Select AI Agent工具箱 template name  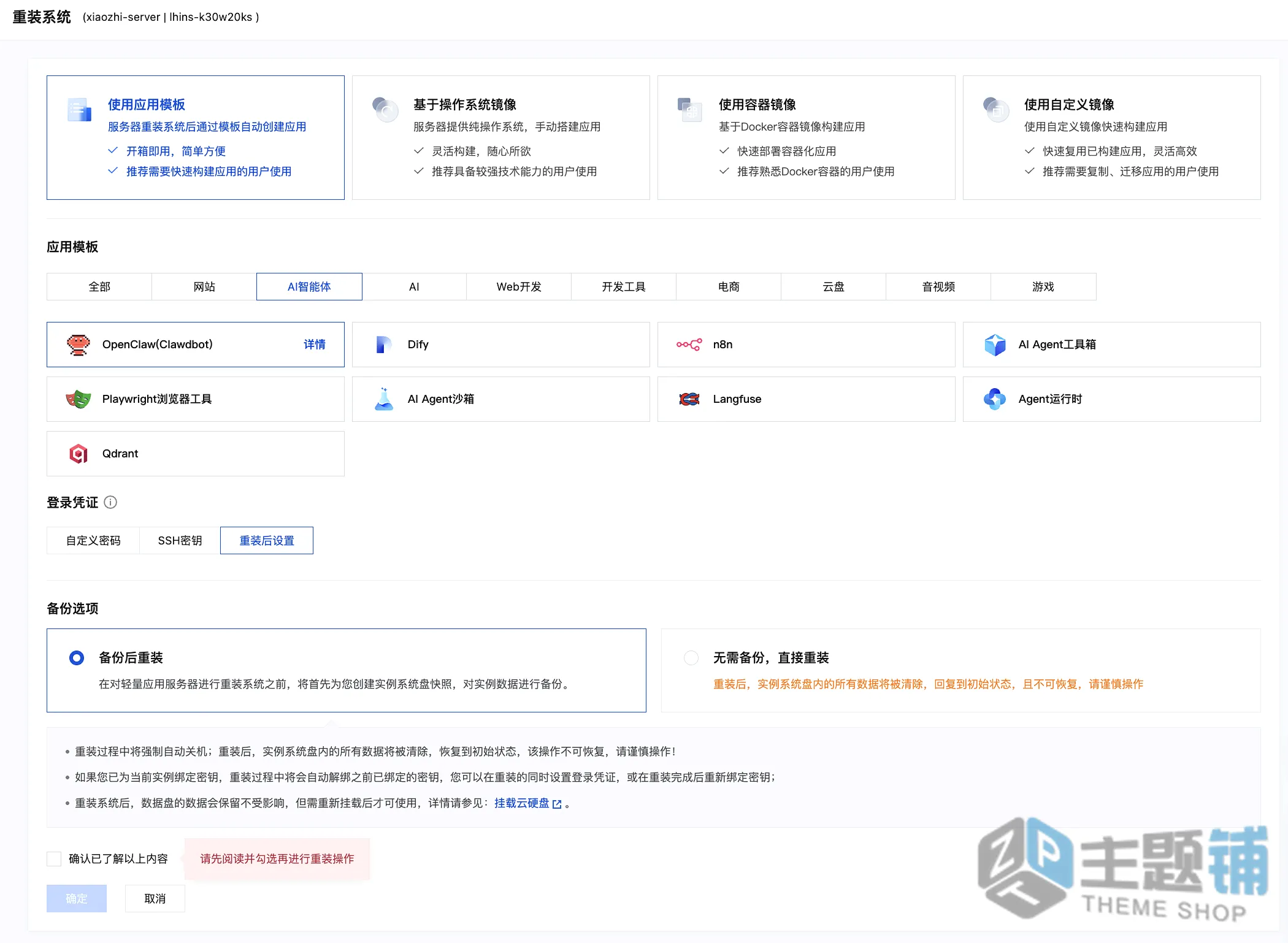[x=1057, y=345]
